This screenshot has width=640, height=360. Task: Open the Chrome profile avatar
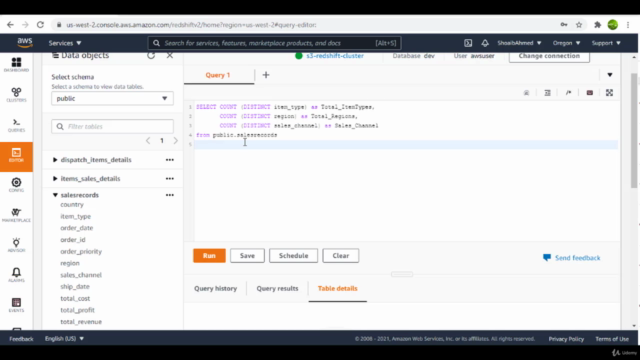pyautogui.click(x=613, y=25)
